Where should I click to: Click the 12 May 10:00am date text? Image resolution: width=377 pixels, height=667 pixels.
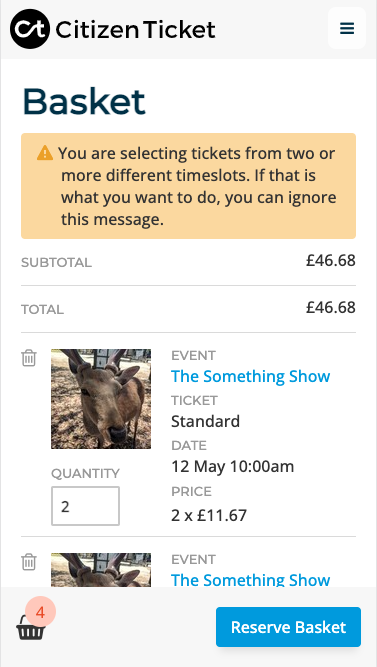(232, 467)
